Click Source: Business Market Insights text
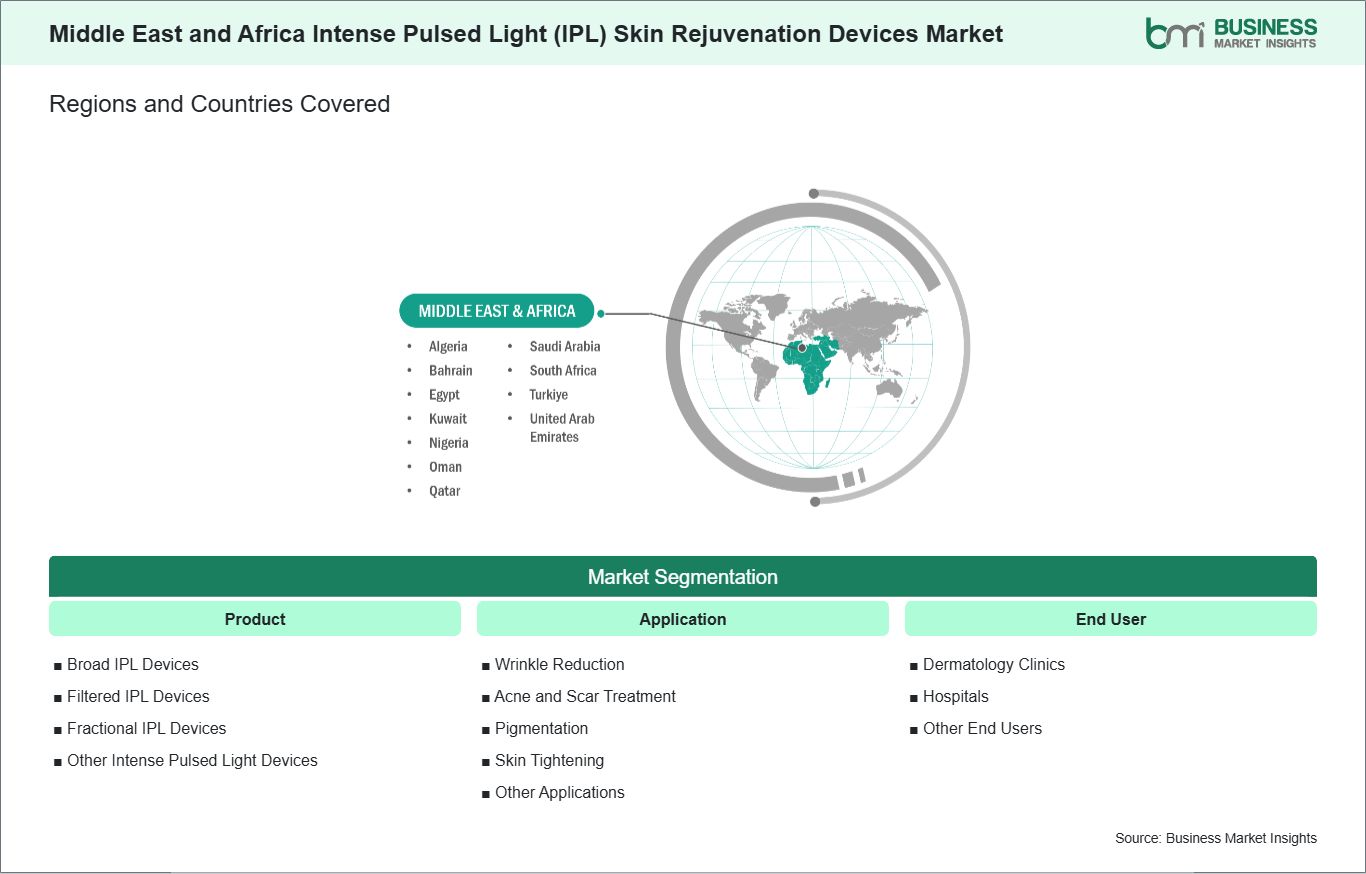The image size is (1366, 874). coord(1216,838)
